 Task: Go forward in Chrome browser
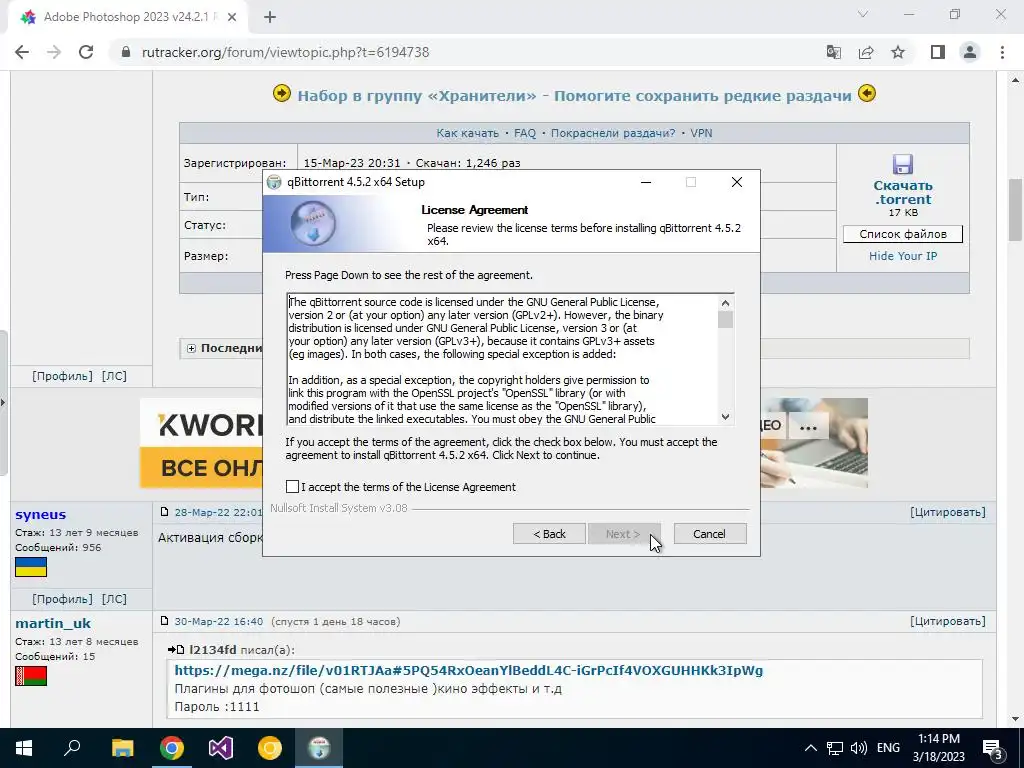point(54,52)
